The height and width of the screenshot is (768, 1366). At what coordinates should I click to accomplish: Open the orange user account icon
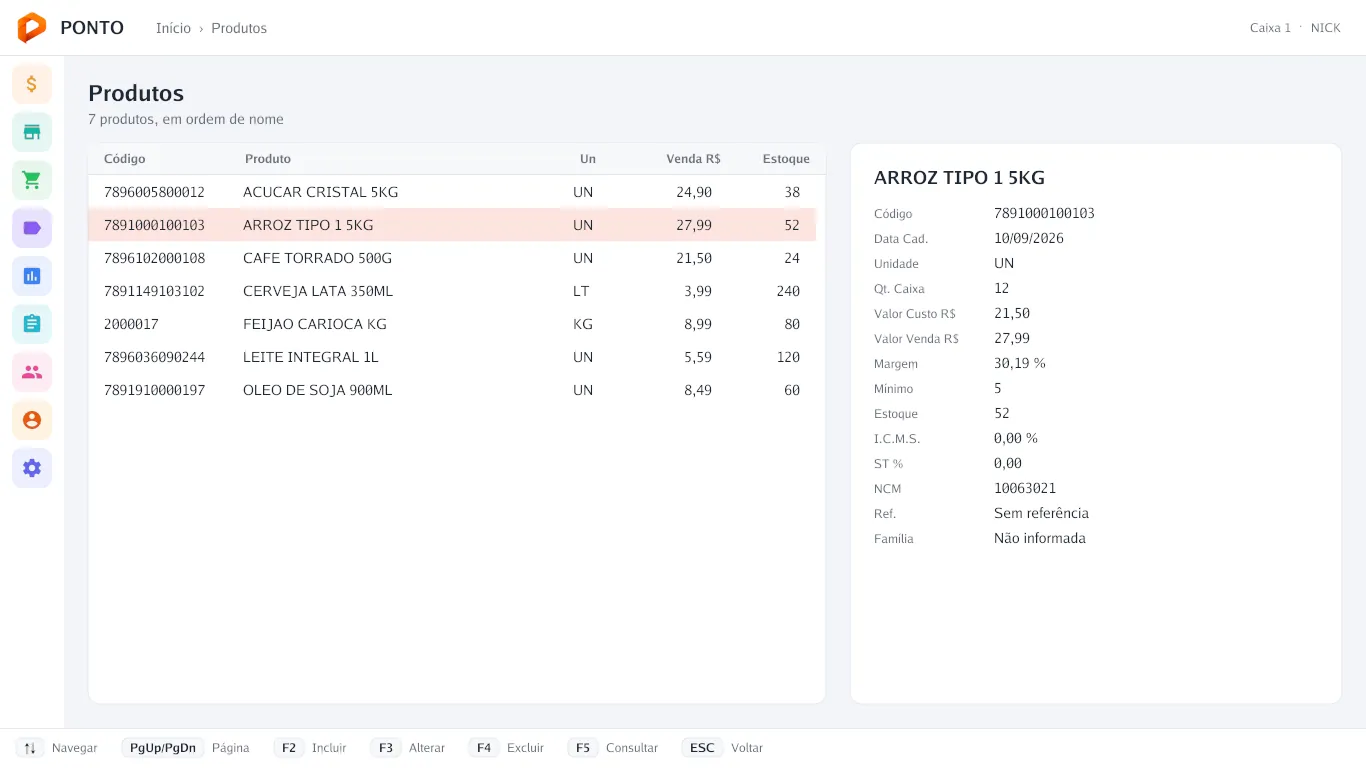tap(32, 420)
